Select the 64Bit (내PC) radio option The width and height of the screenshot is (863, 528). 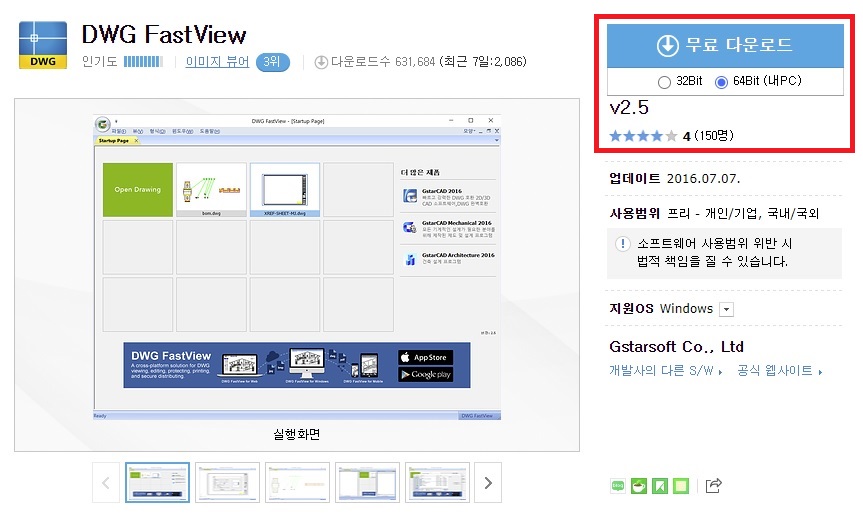coord(721,82)
